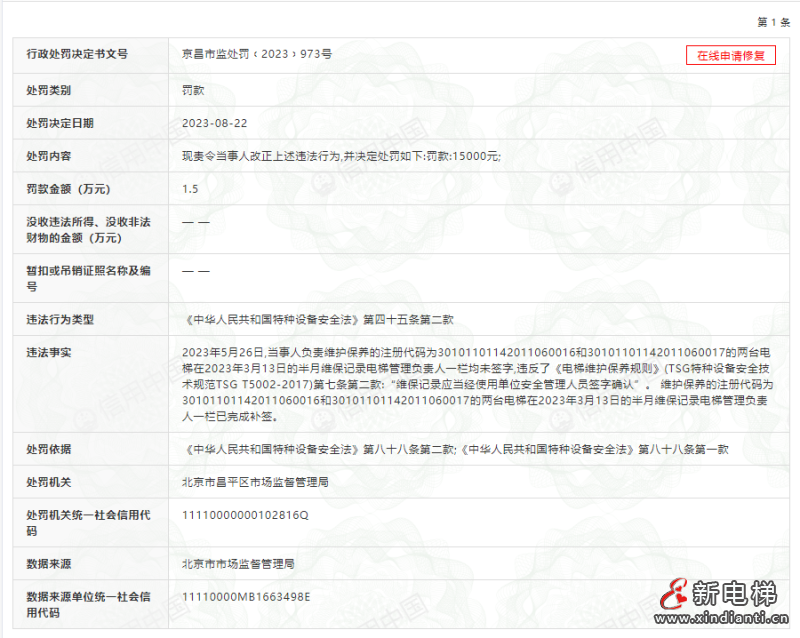Screen dimensions: 800x638
Task: Click the 罚款 penalty category value
Action: click(x=193, y=90)
